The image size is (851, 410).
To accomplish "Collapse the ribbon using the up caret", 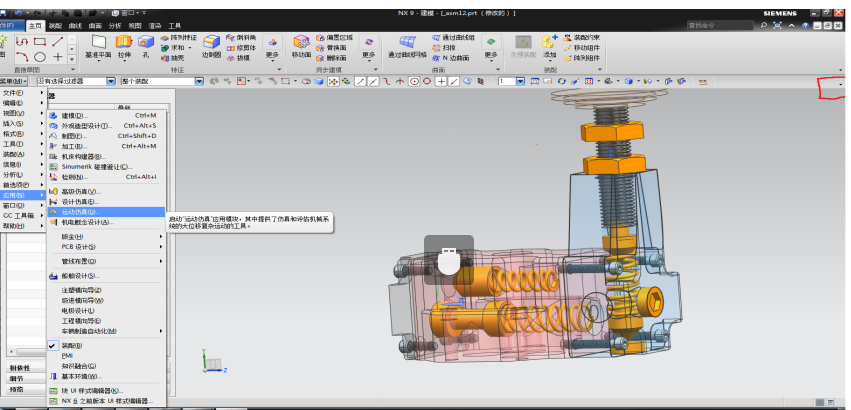I will [x=792, y=25].
